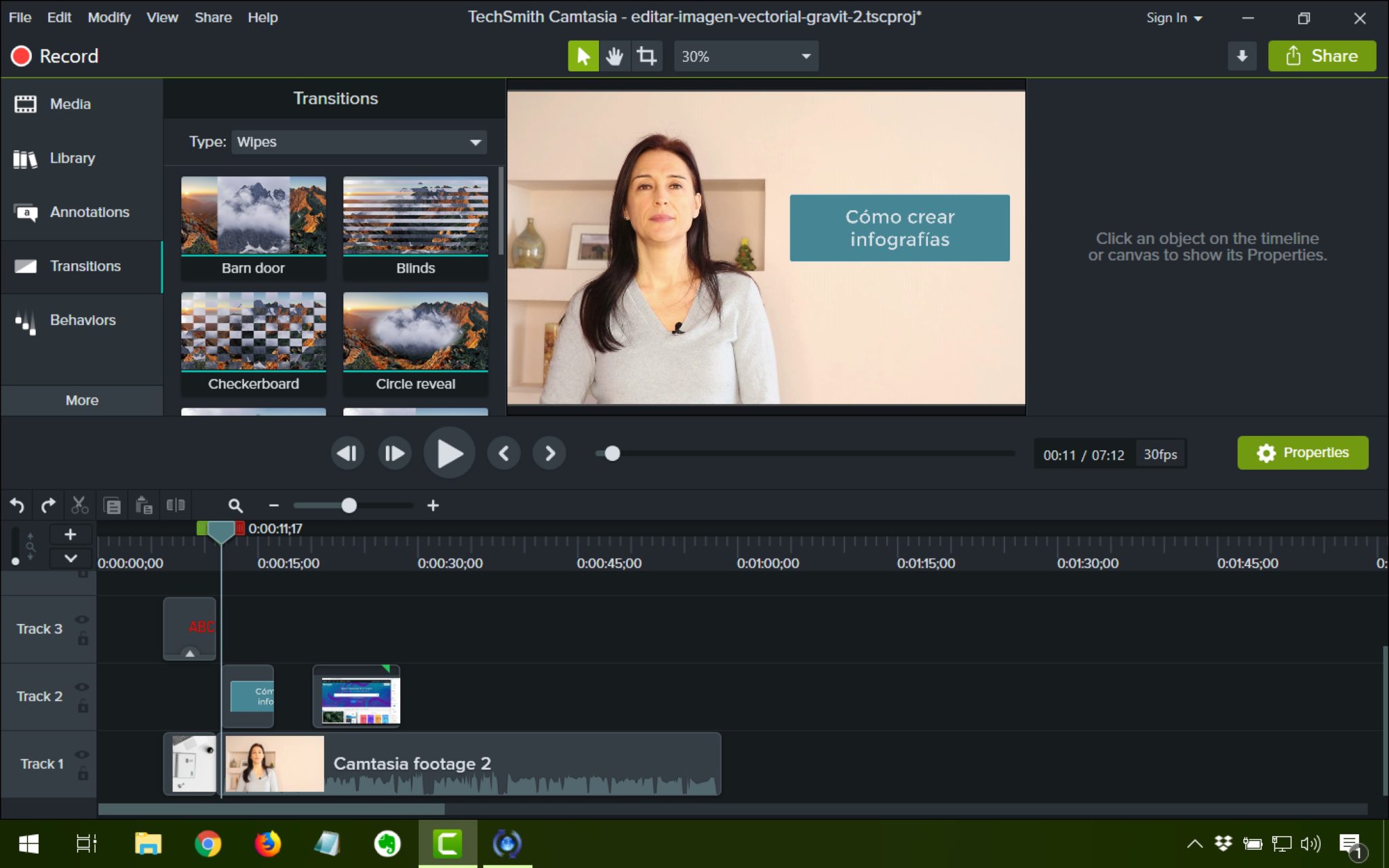Start recording with the Record button

[56, 56]
